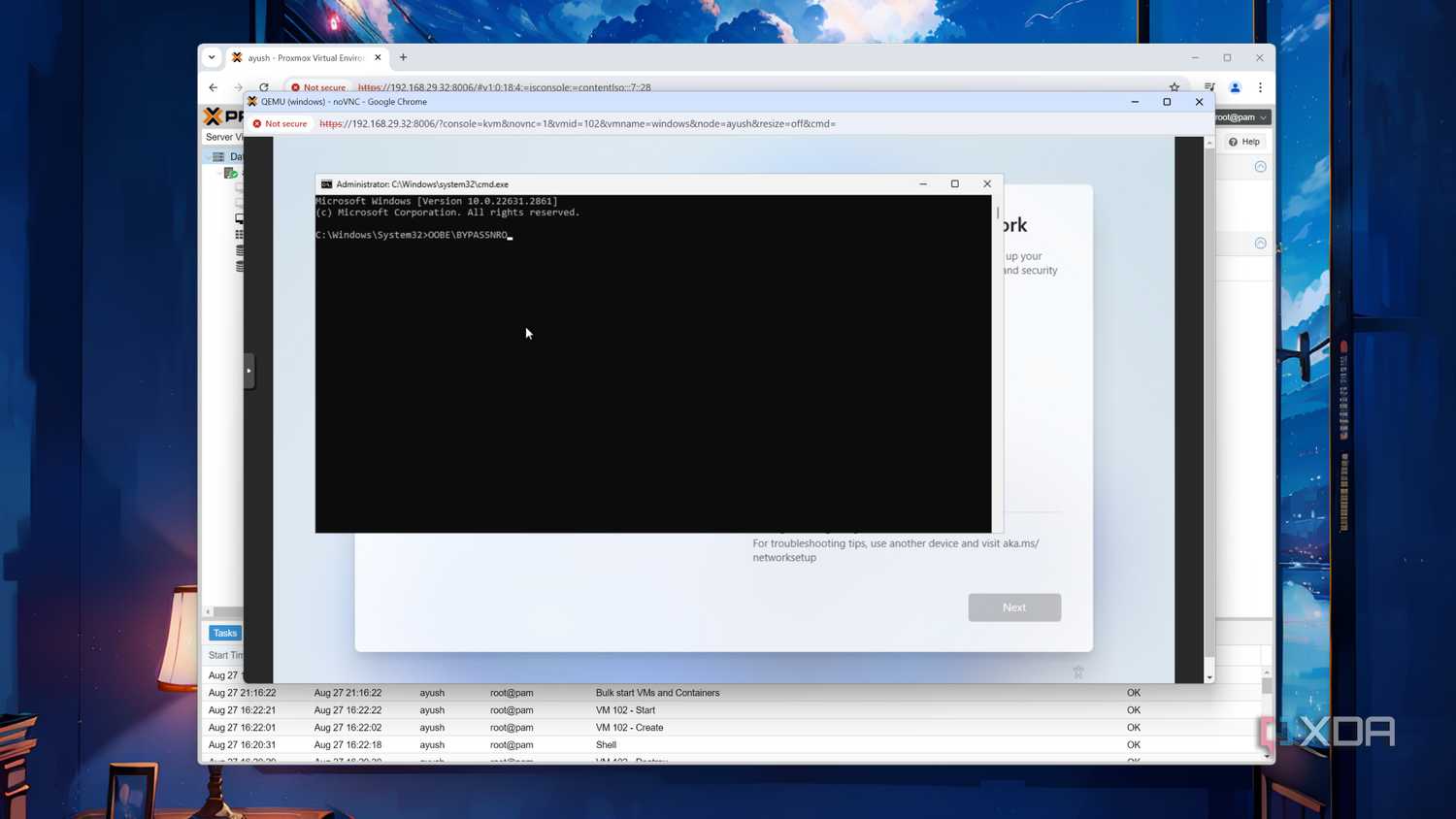Close the Proxmox browser tab
This screenshot has width=1456, height=819.
click(378, 57)
